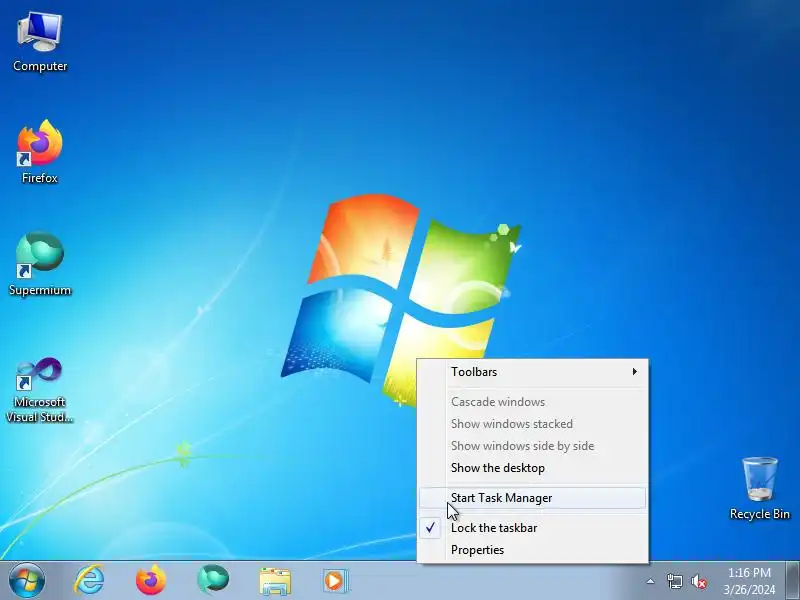Viewport: 800px width, 600px height.
Task: Open Windows Explorer from the taskbar
Action: tap(275, 581)
